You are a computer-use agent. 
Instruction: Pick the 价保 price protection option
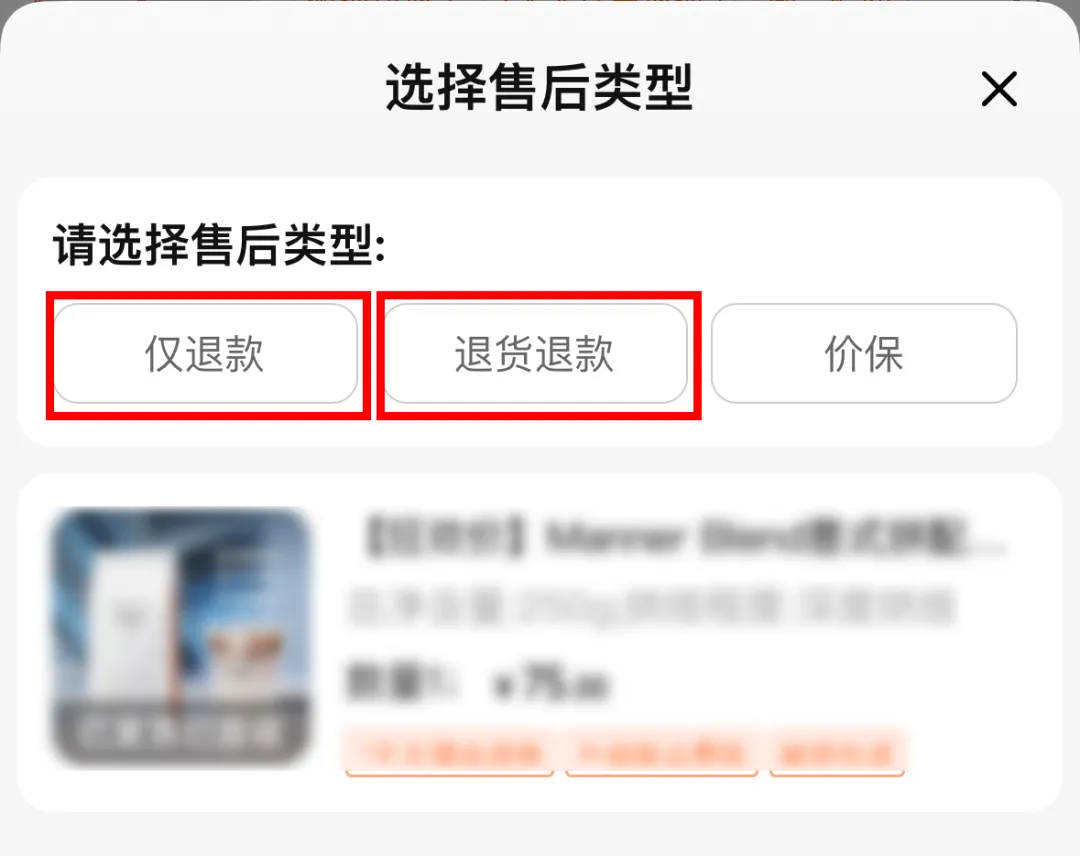[x=864, y=353]
